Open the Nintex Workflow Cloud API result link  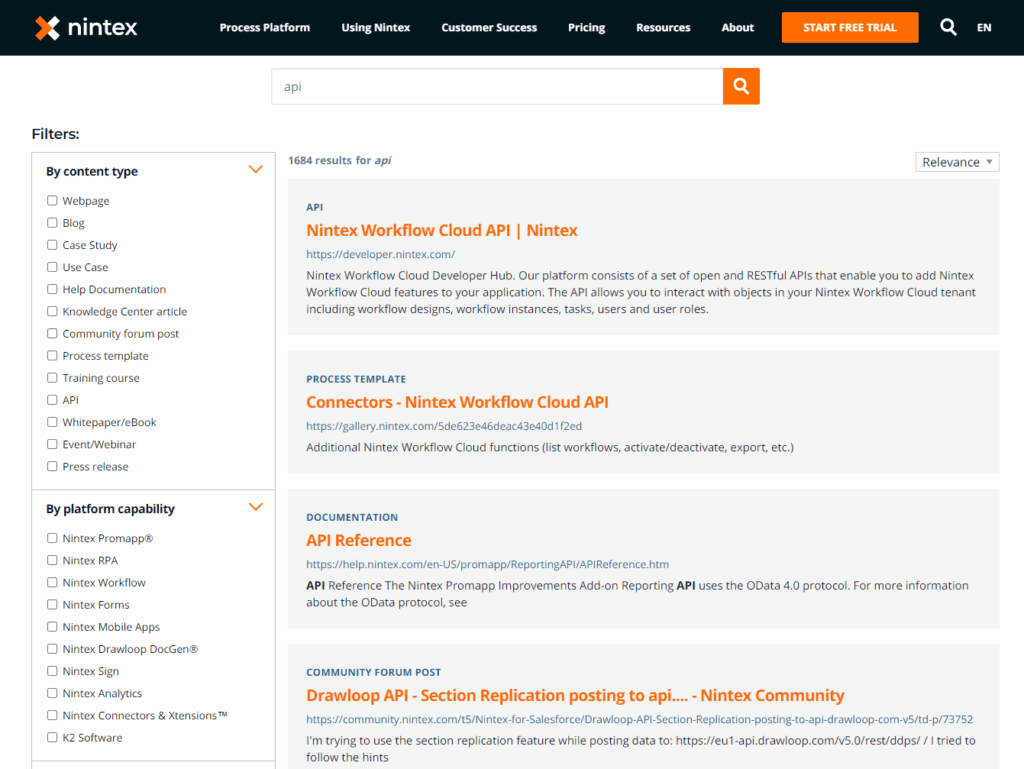[441, 230]
